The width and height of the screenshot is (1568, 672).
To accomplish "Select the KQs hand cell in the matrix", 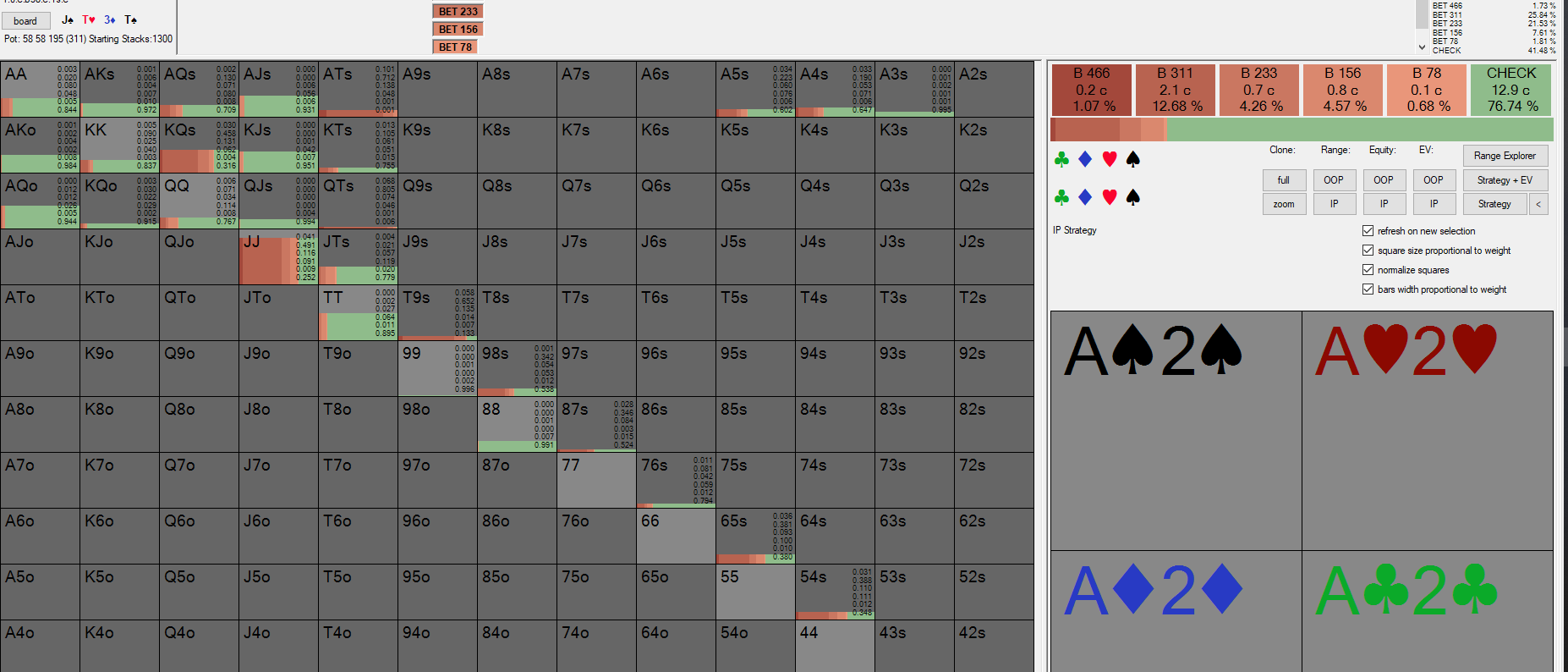I will 199,145.
